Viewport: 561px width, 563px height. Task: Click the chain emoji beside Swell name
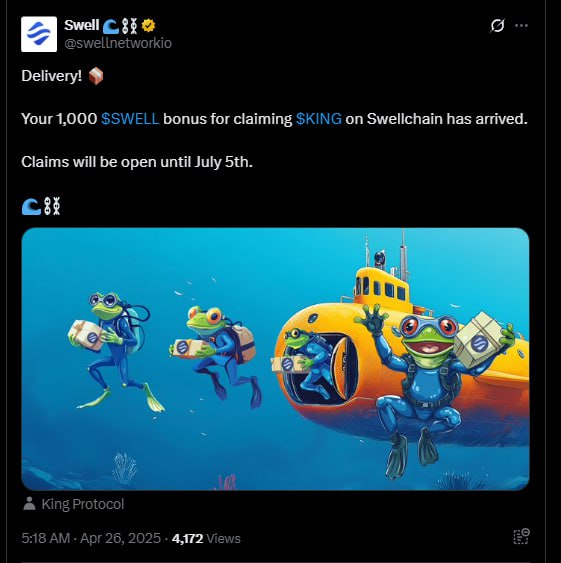click(130, 26)
